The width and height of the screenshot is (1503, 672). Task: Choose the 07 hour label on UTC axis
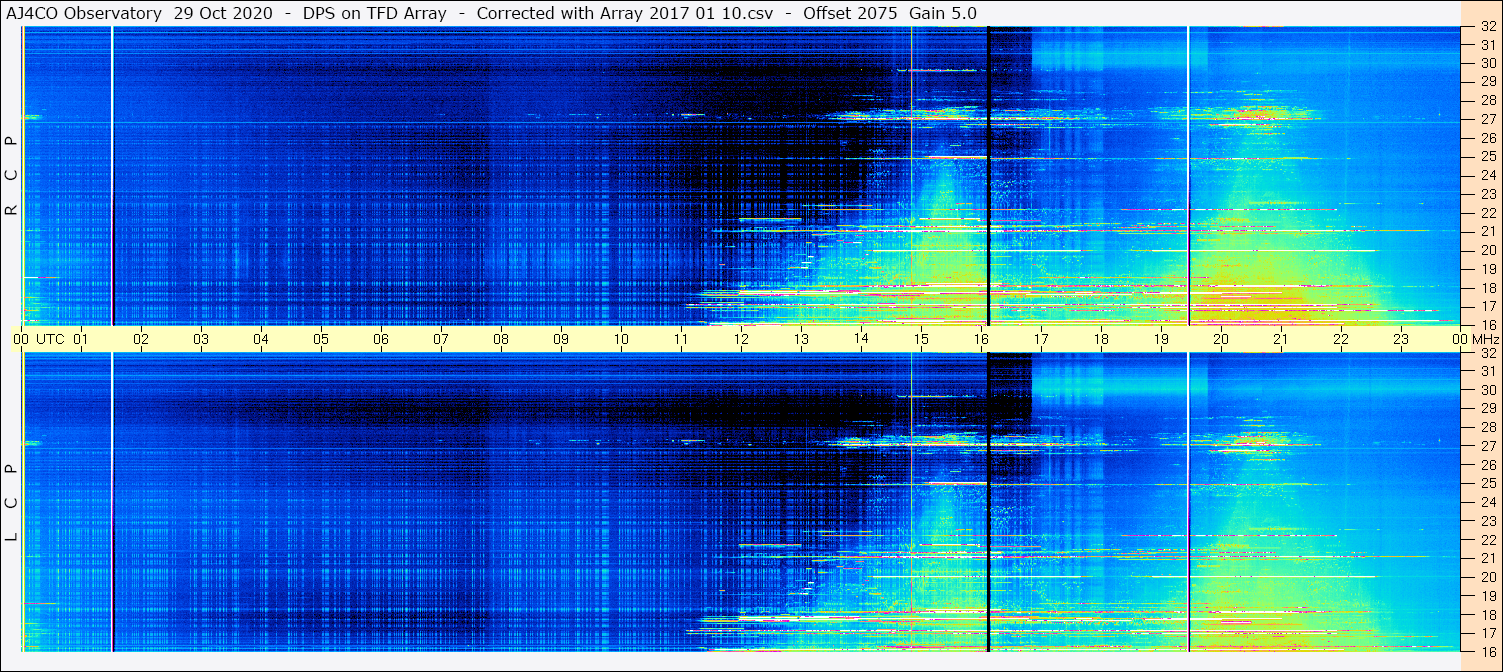(x=441, y=339)
